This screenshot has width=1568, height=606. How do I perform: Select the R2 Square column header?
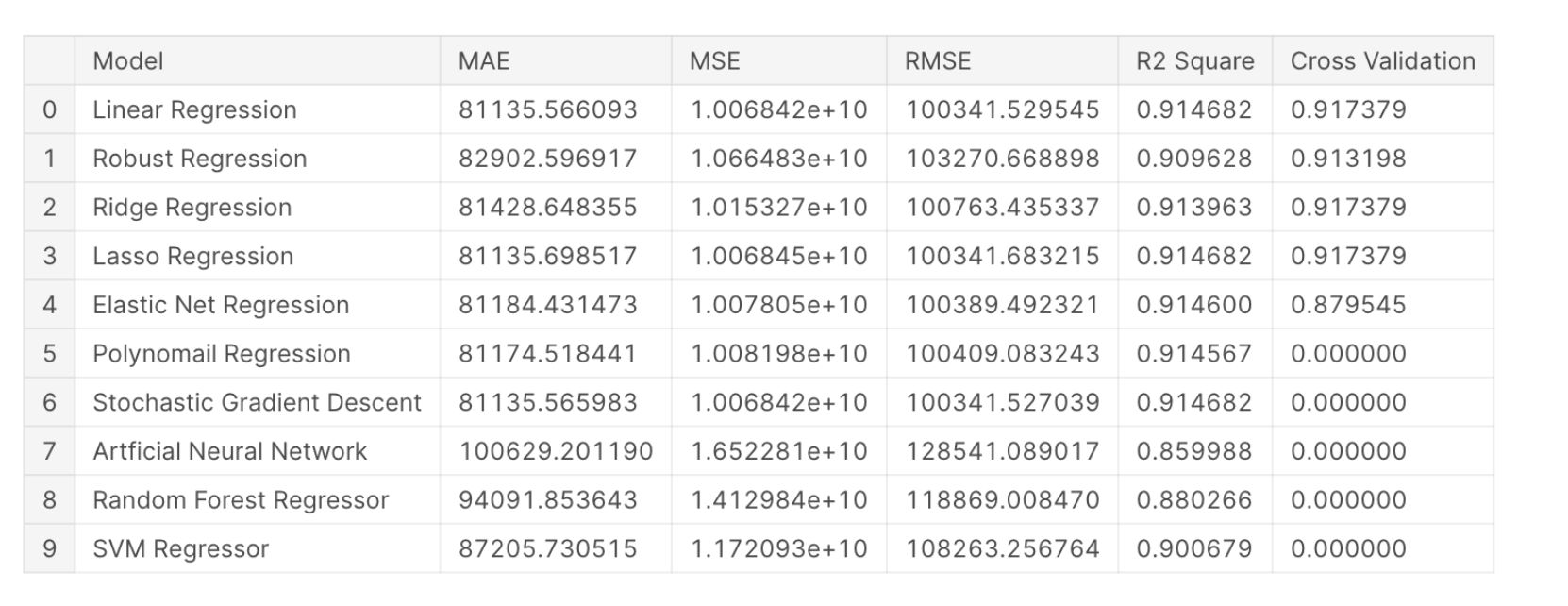click(1194, 61)
